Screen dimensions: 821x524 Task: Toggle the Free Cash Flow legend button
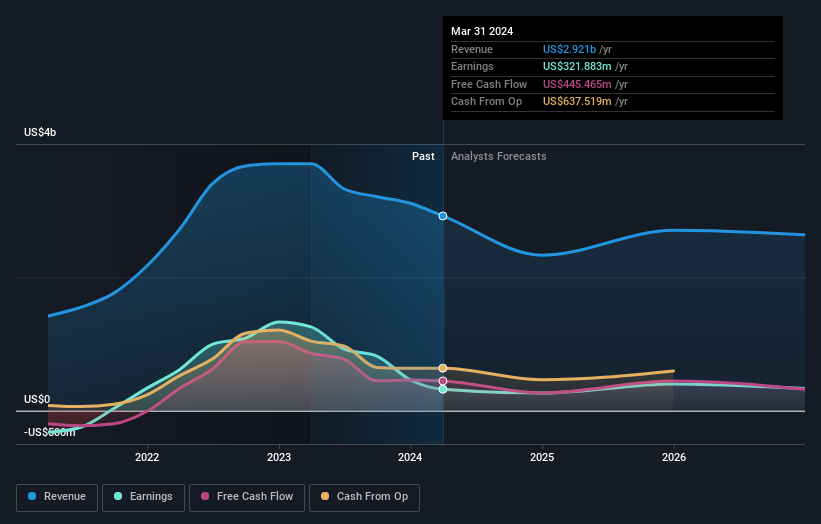click(247, 497)
